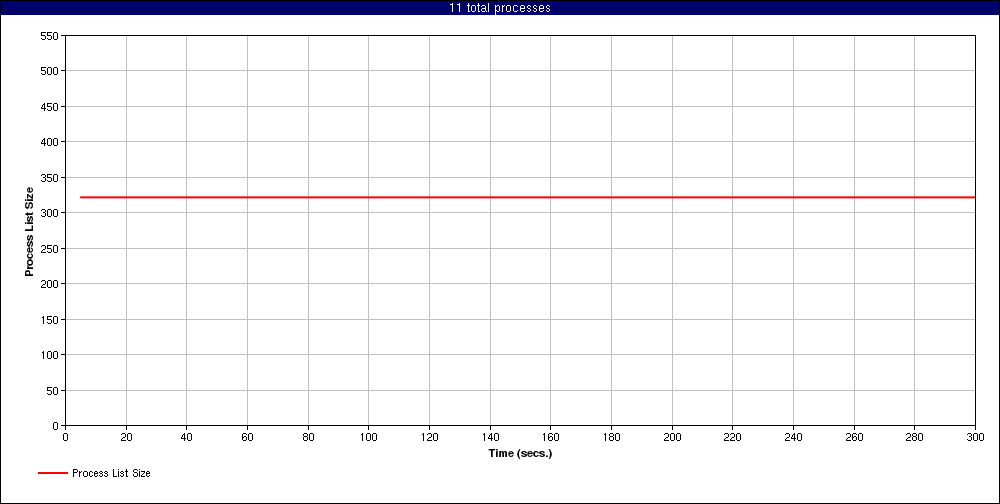The width and height of the screenshot is (1000, 504).
Task: Select the 280 seconds label on the time axis
Action: (915, 437)
